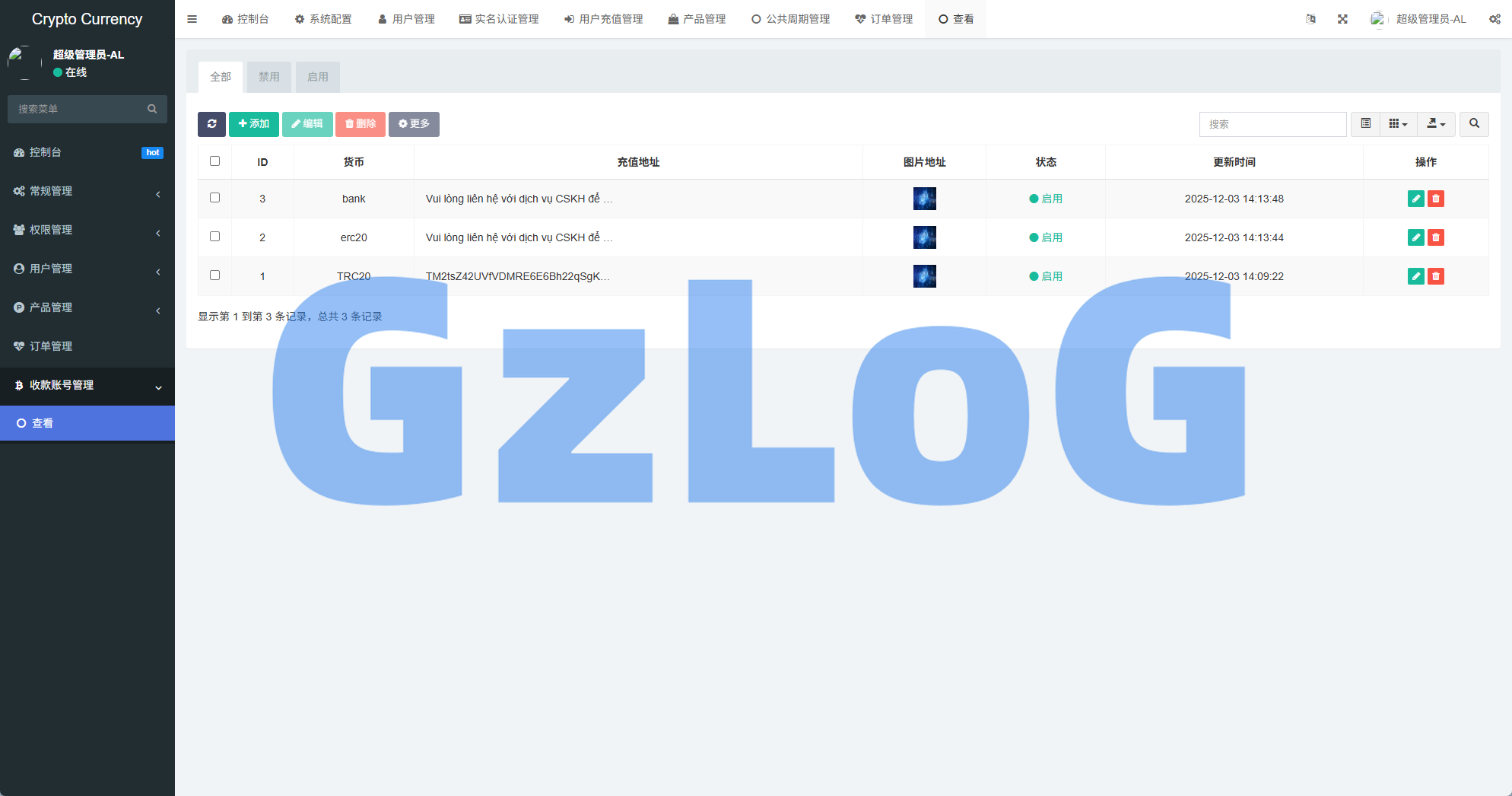Check the select-all checkbox in the header
The height and width of the screenshot is (796, 1512).
214,161
